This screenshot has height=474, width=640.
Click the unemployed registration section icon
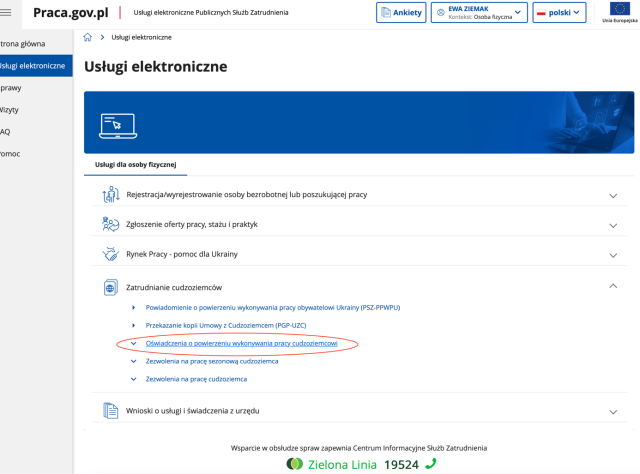click(111, 195)
